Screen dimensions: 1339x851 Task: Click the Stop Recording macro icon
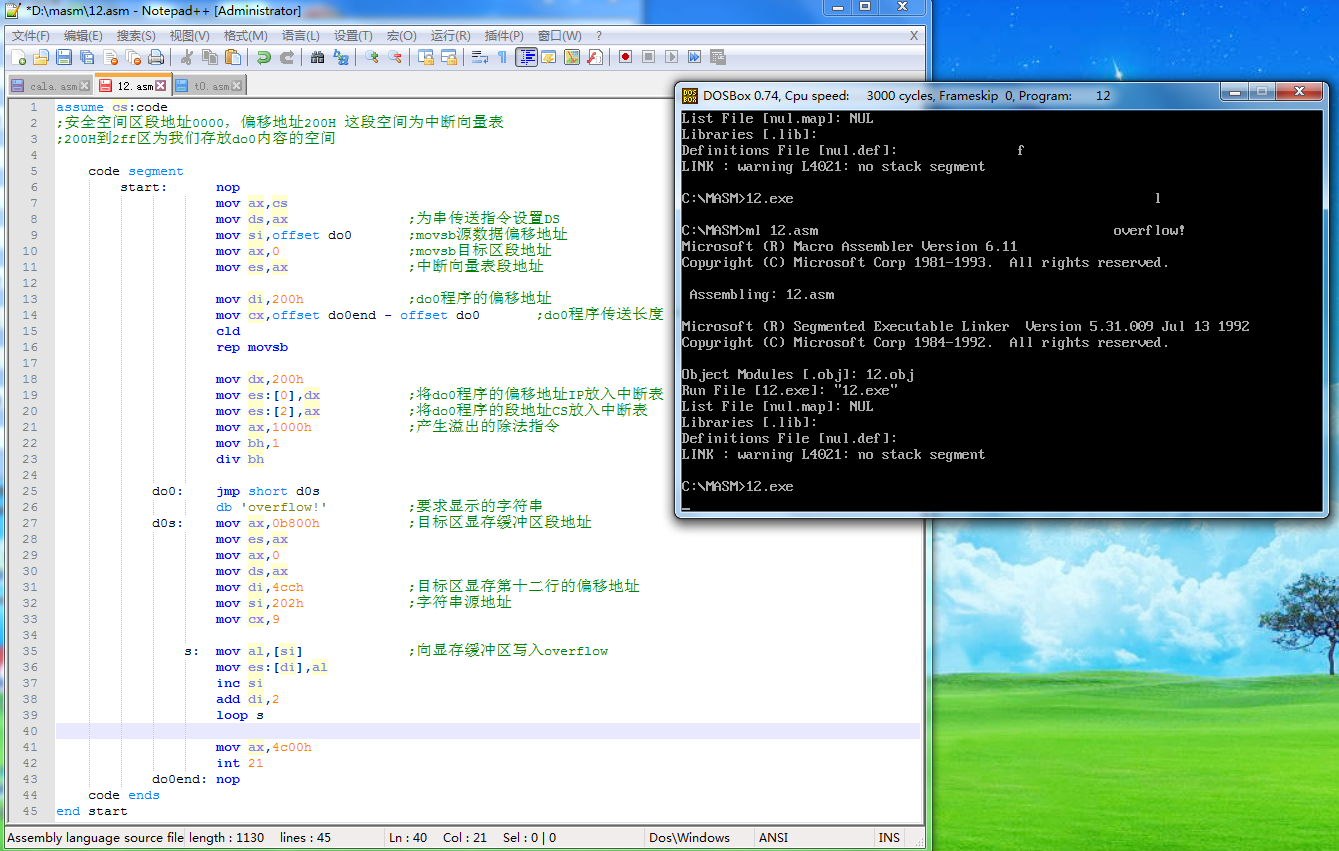point(648,57)
